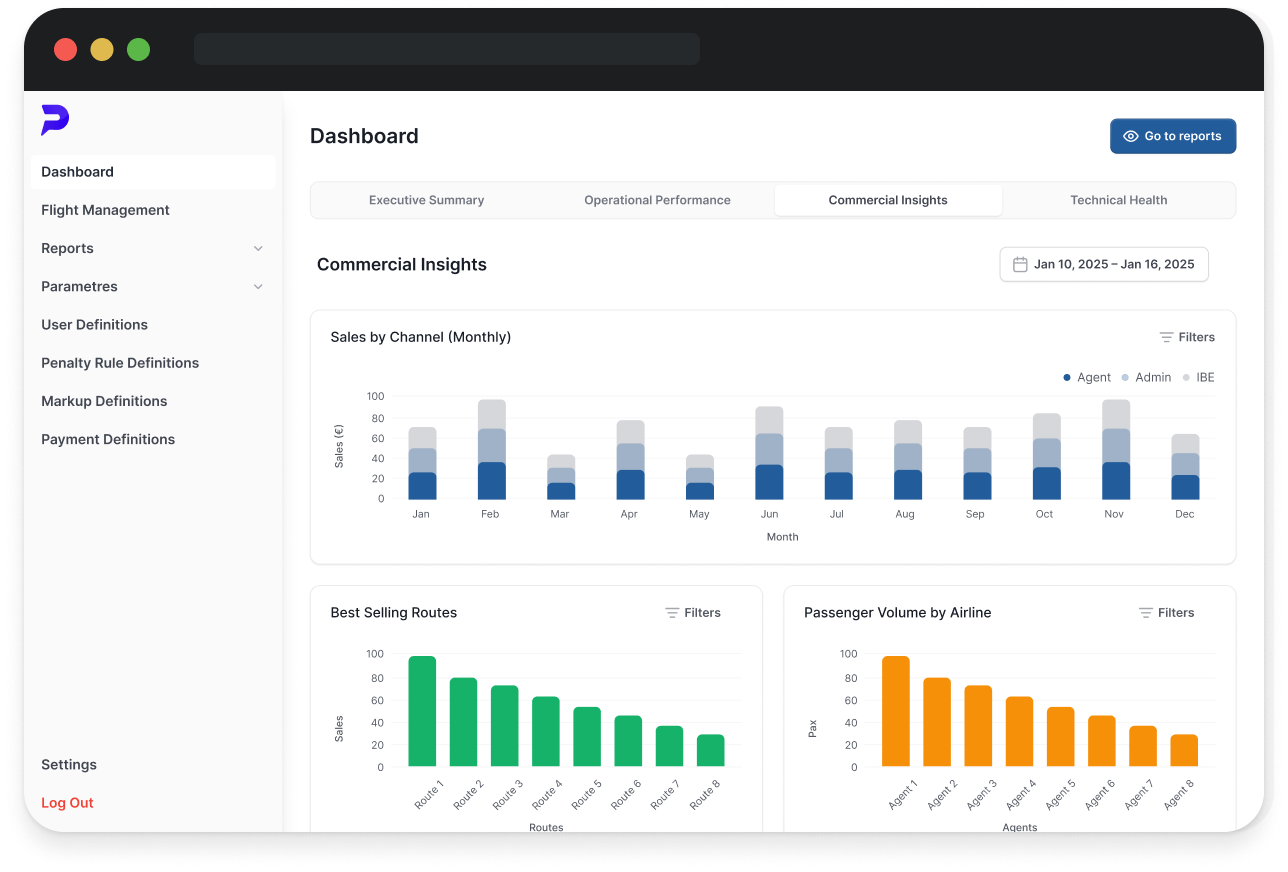Image resolution: width=1288 pixels, height=872 pixels.
Task: Expand the Reports sidebar chevron
Action: [258, 249]
